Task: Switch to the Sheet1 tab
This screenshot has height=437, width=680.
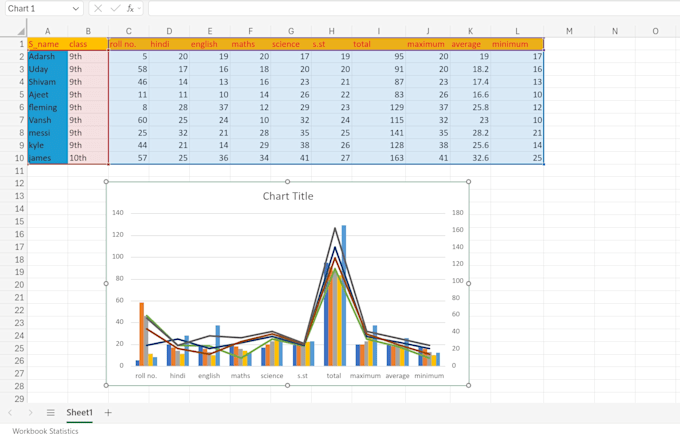Action: click(79, 413)
